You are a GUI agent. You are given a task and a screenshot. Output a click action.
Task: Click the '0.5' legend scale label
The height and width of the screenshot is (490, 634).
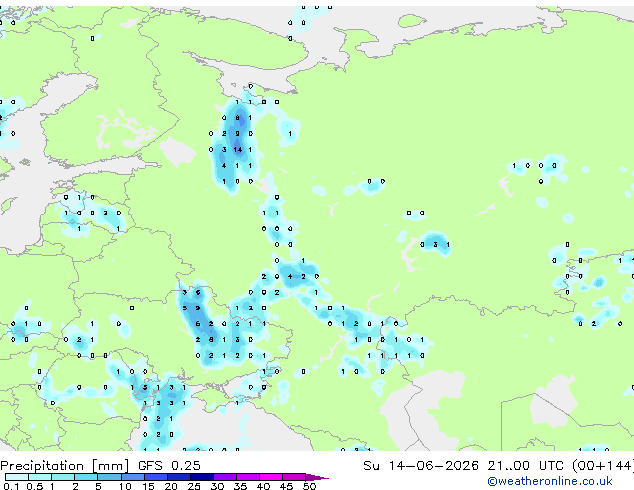click(35, 486)
